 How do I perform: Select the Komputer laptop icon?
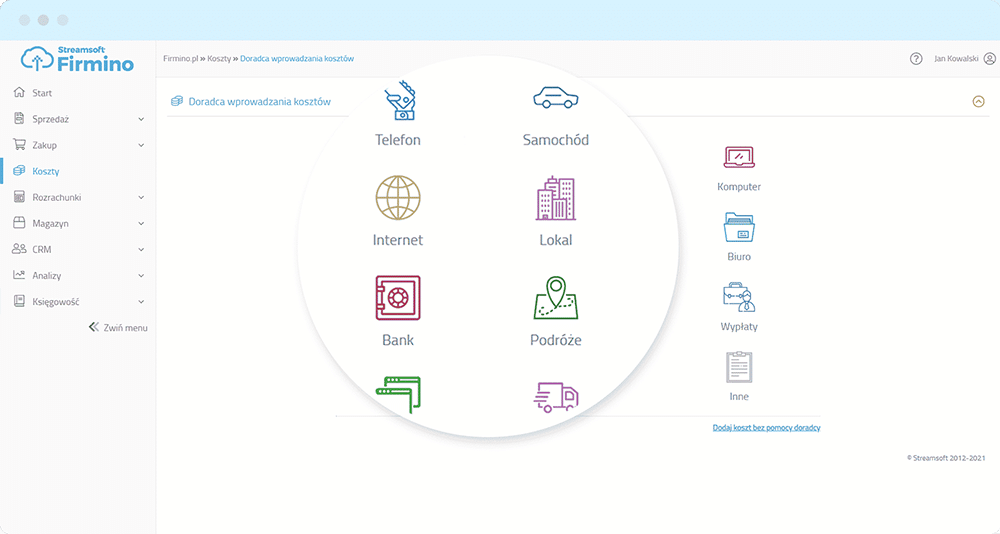click(739, 158)
